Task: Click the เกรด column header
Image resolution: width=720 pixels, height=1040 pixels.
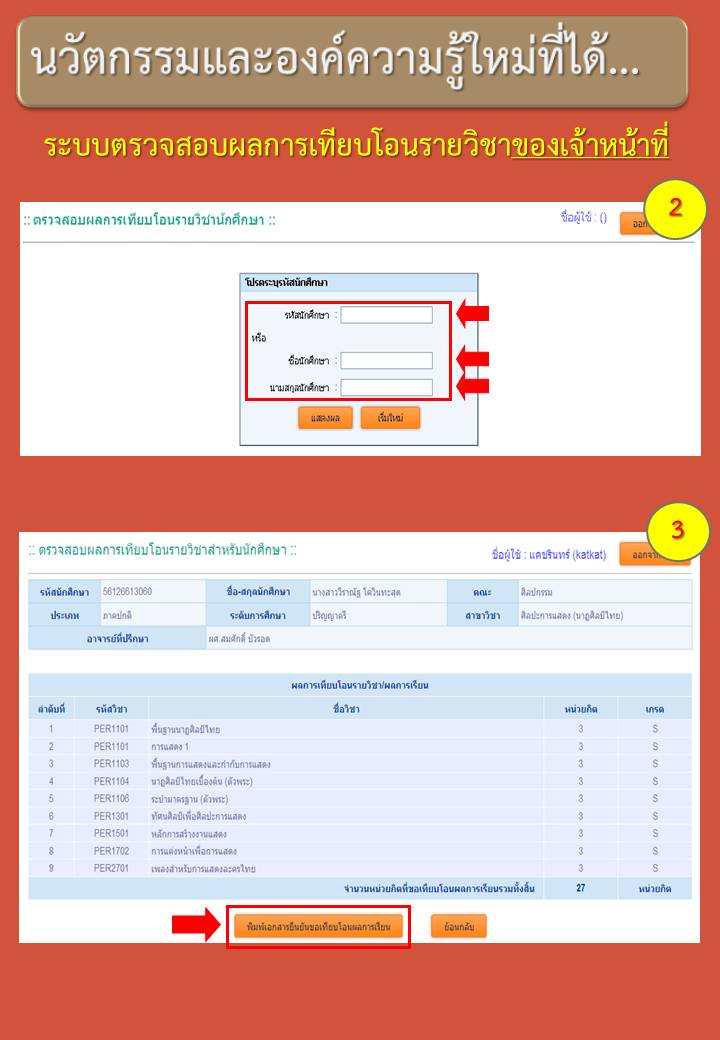Action: pyautogui.click(x=654, y=709)
